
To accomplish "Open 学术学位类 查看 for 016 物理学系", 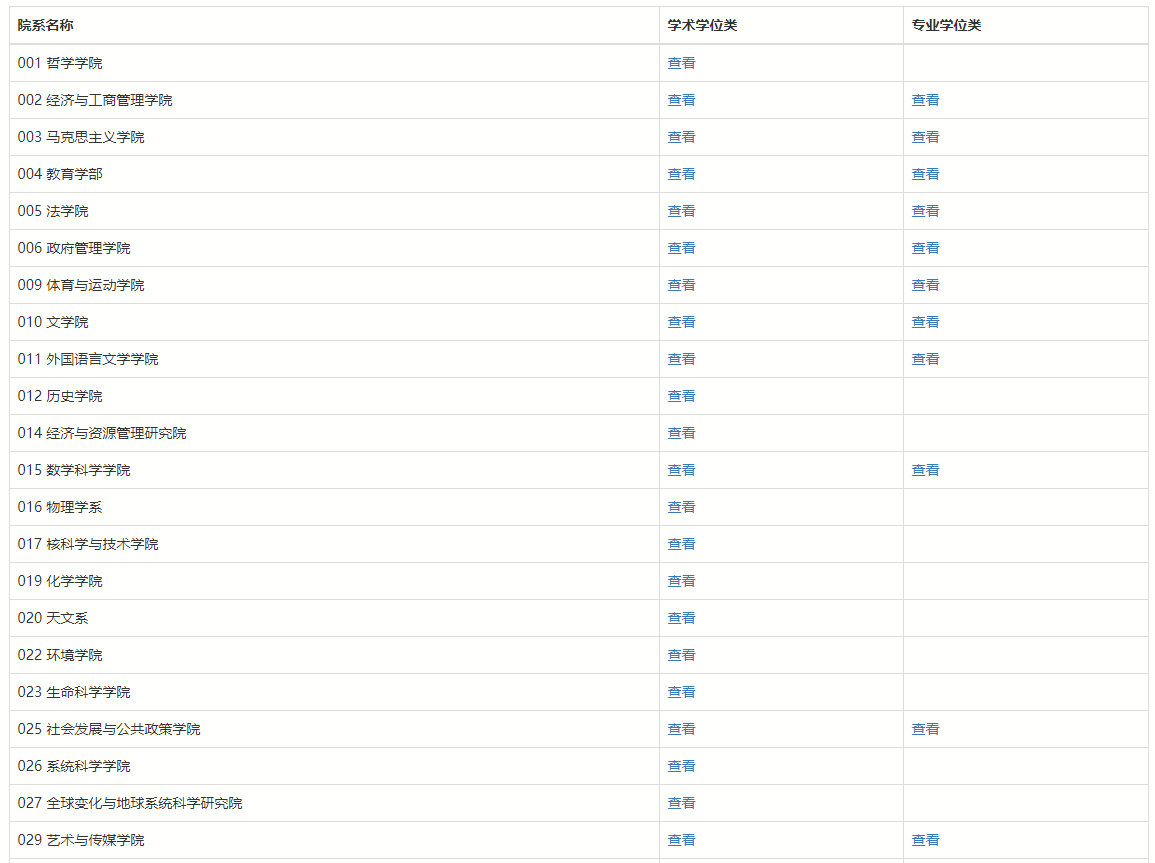I will click(681, 507).
